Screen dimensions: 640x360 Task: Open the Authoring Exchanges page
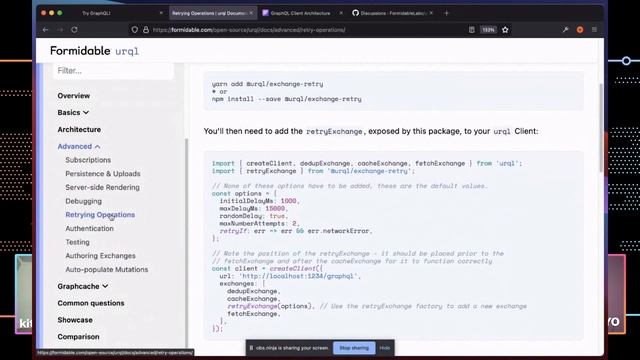[100, 256]
